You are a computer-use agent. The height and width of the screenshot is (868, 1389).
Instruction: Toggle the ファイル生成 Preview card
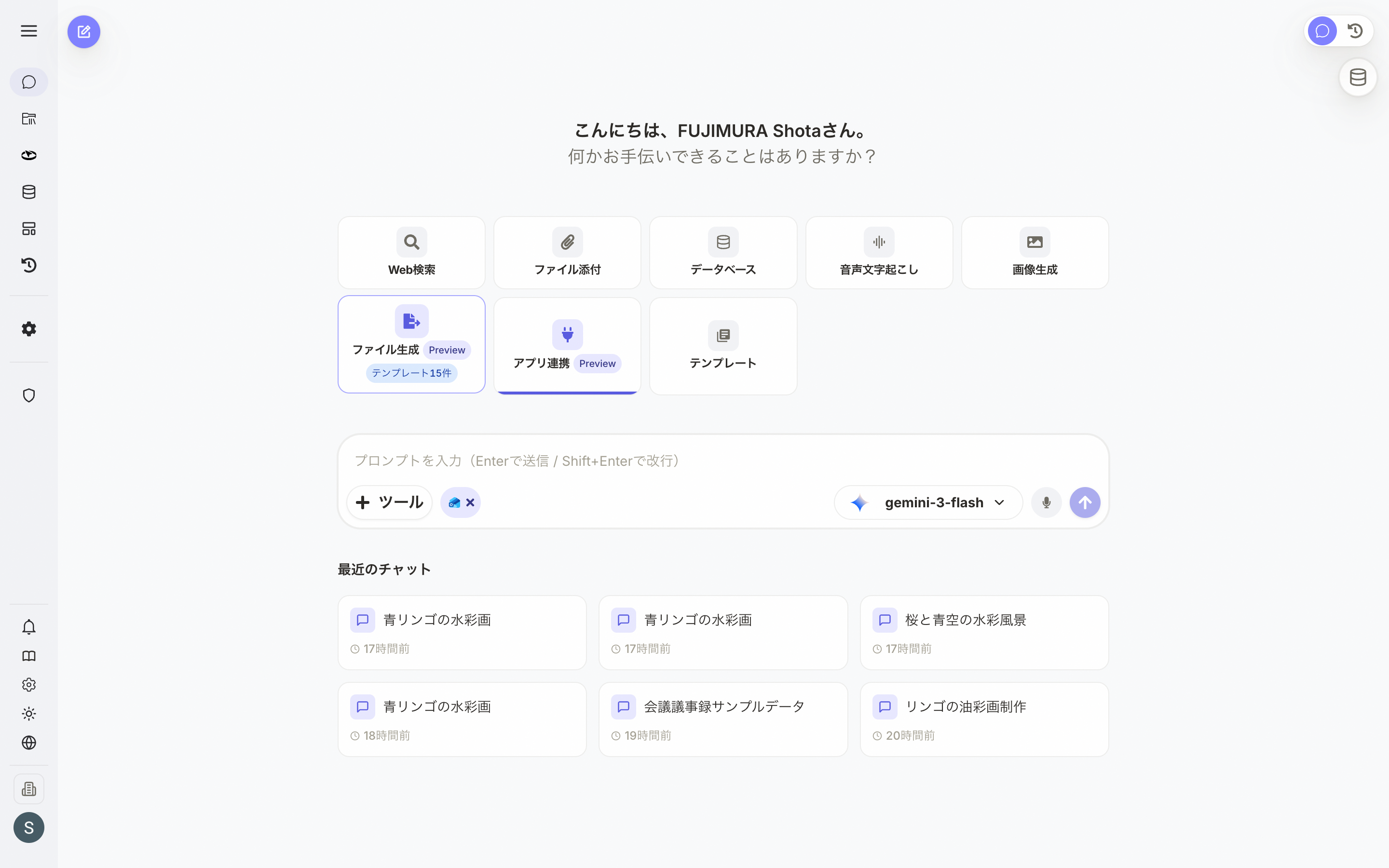click(411, 344)
